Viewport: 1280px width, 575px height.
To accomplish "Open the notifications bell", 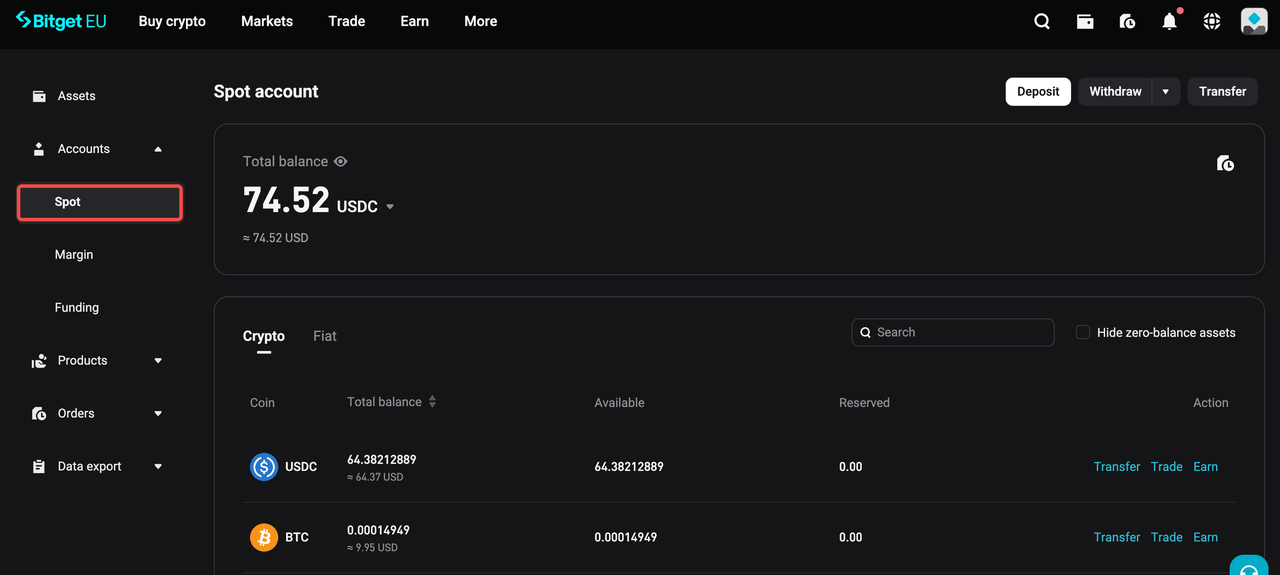I will click(1169, 21).
